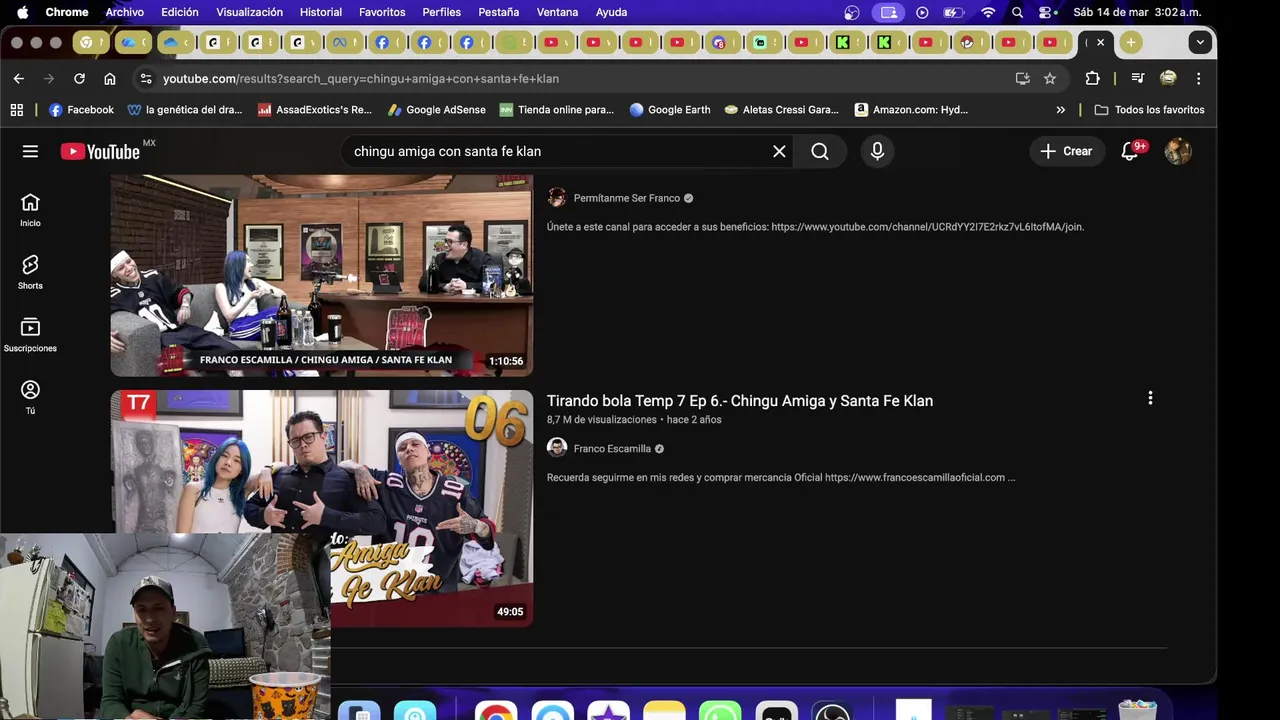Expand the tab search dropdown arrow
Screen dimensions: 1280x720
coord(1200,42)
